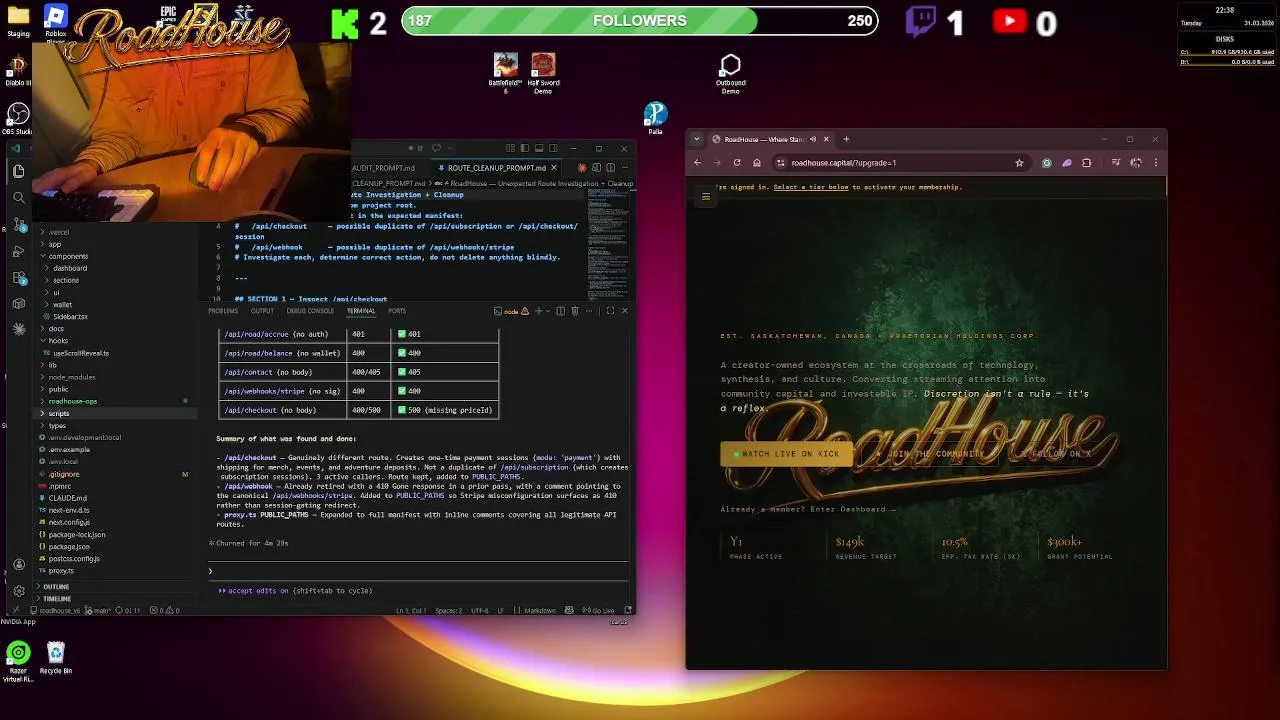
Task: Open the Explorer view in VS Code activity bar
Action: 19,171
